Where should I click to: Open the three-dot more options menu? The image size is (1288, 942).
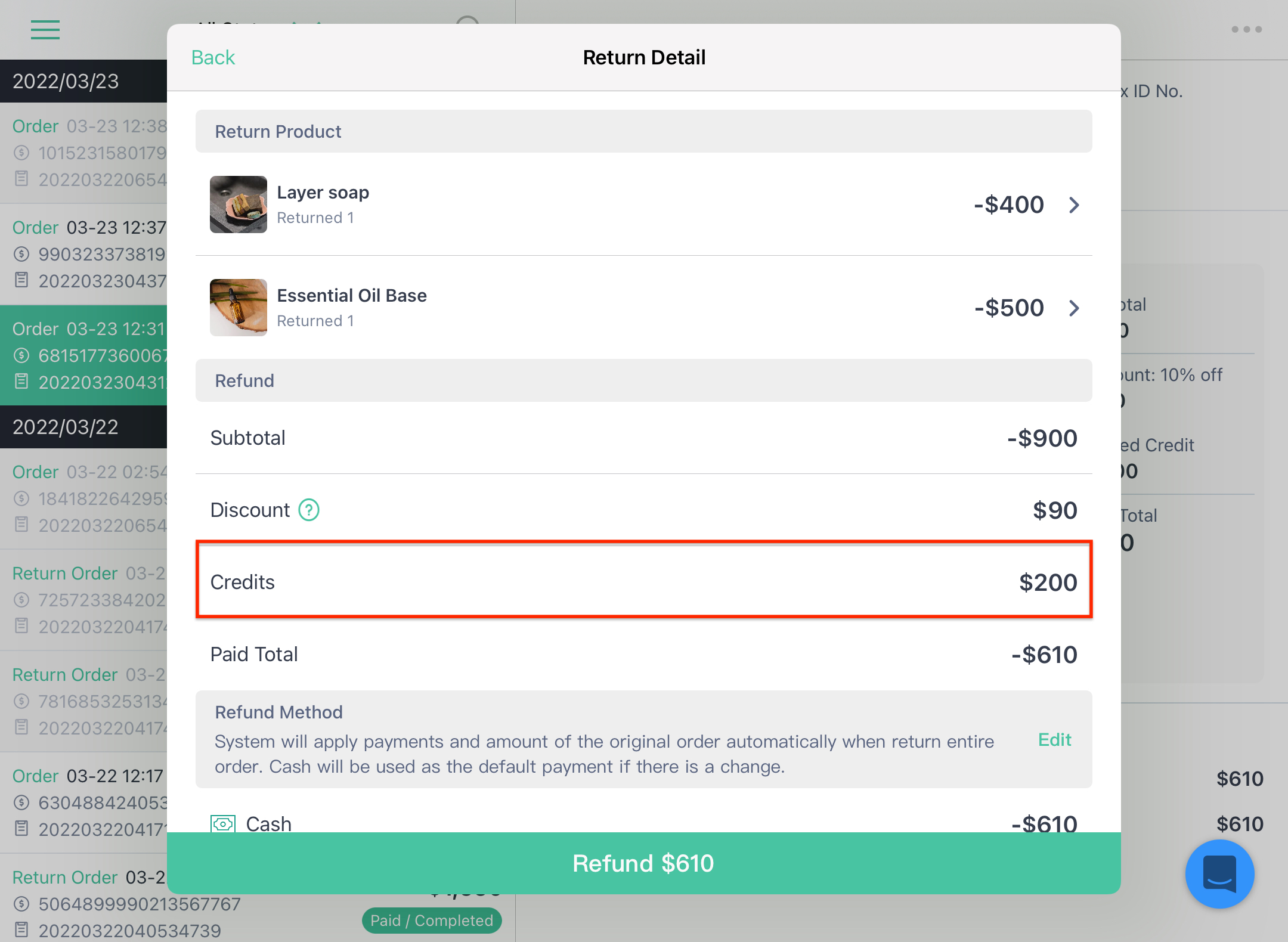1246,29
